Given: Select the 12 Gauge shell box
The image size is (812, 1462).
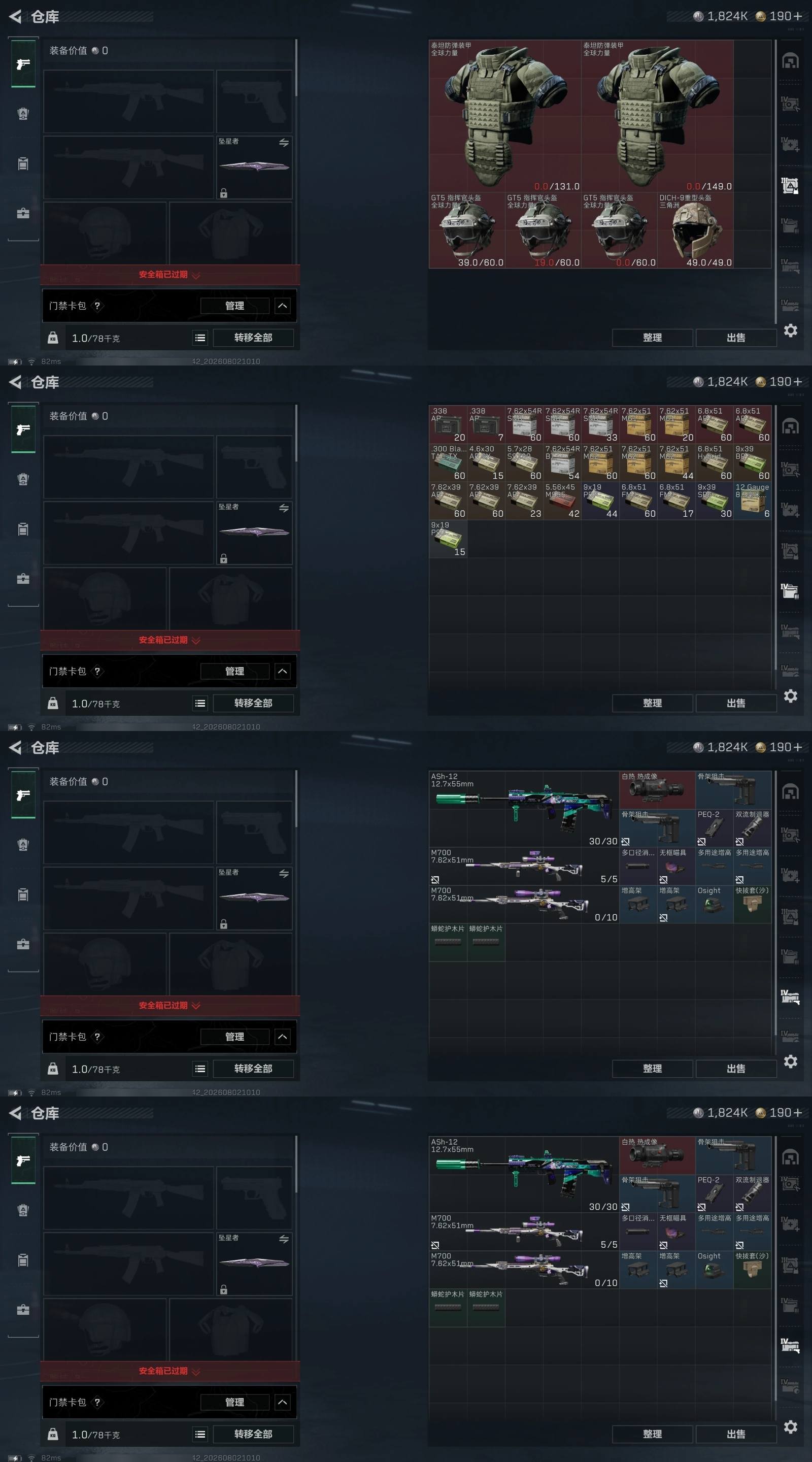Looking at the screenshot, I should [x=753, y=501].
